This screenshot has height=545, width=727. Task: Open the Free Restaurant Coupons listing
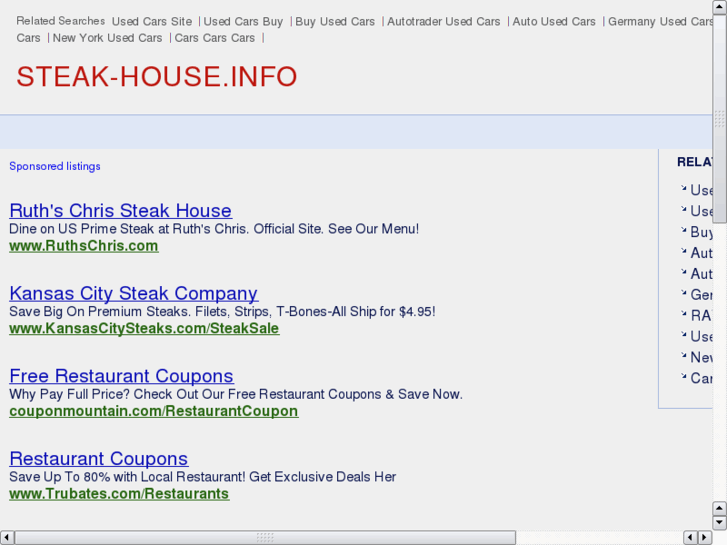[x=121, y=376]
